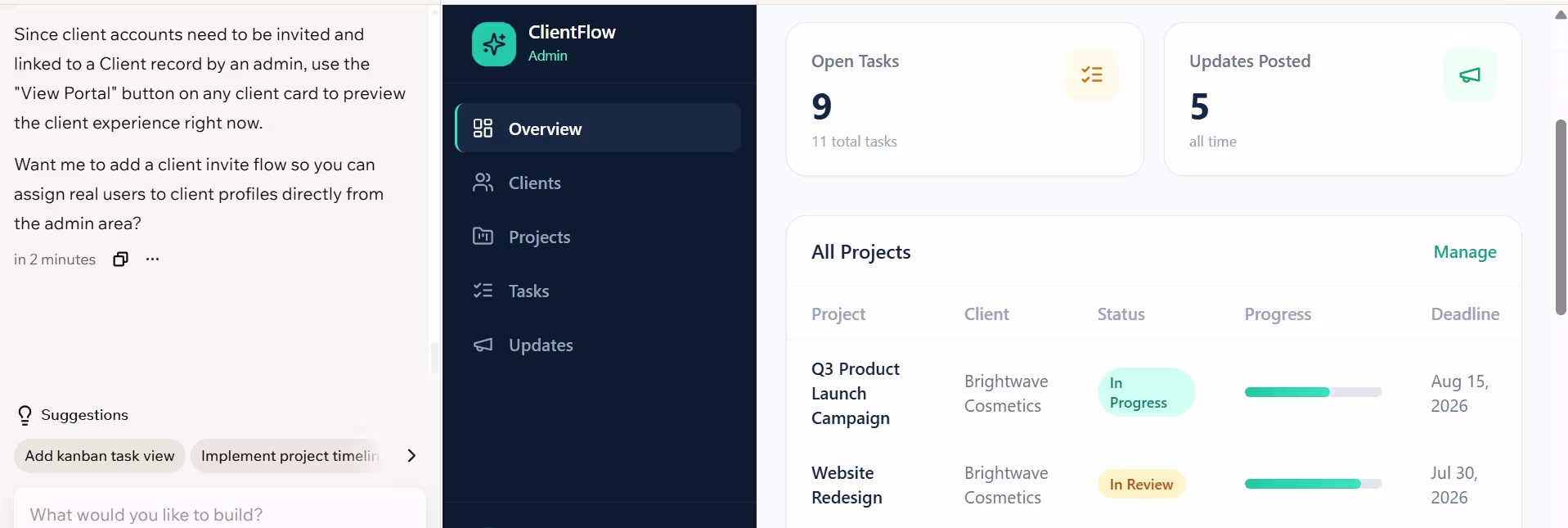The image size is (1568, 528).
Task: Click the Jul 30, 2026 deadline cell
Action: (x=1454, y=485)
